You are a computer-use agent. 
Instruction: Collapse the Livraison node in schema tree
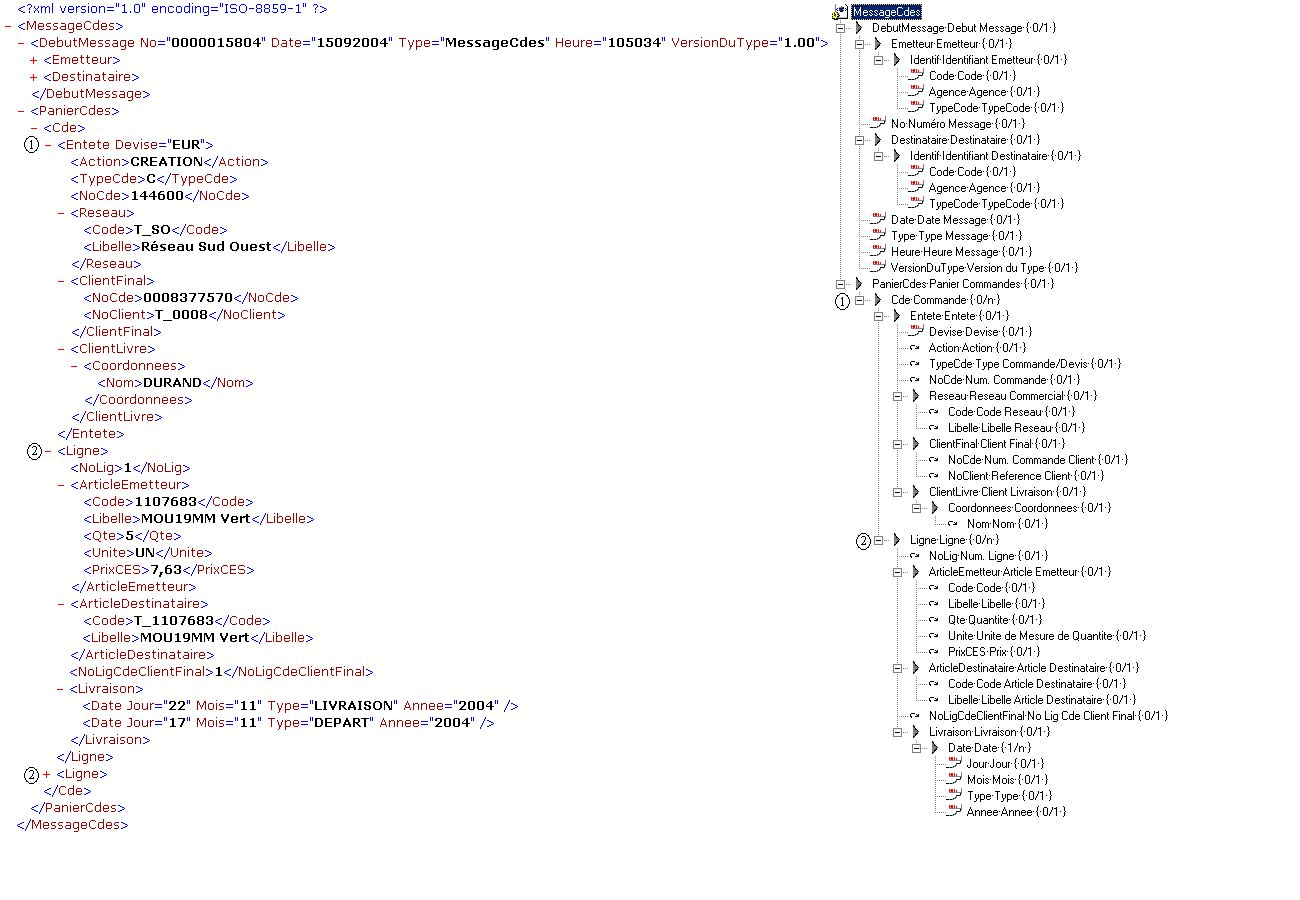[898, 732]
